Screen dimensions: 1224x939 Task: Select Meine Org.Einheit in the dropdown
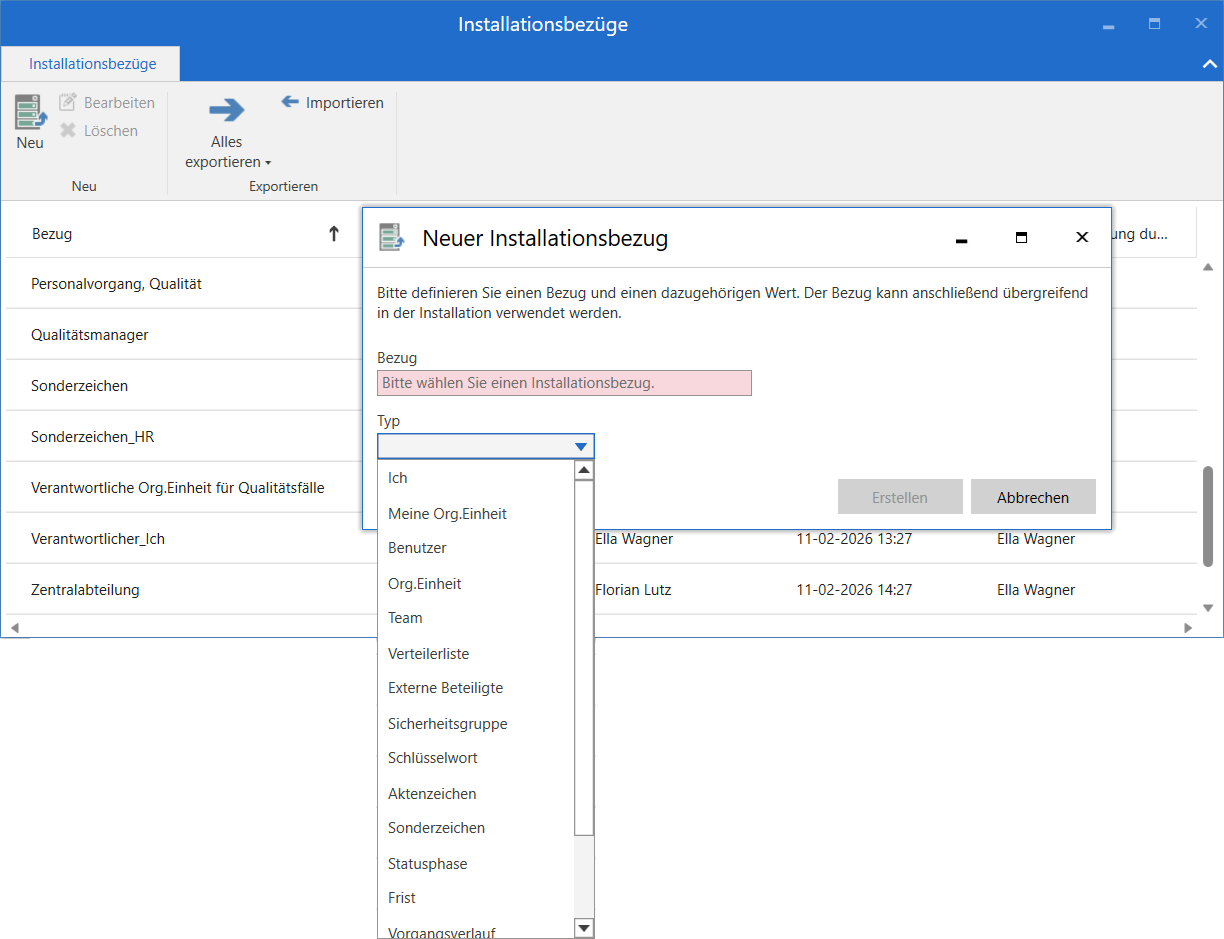point(447,513)
